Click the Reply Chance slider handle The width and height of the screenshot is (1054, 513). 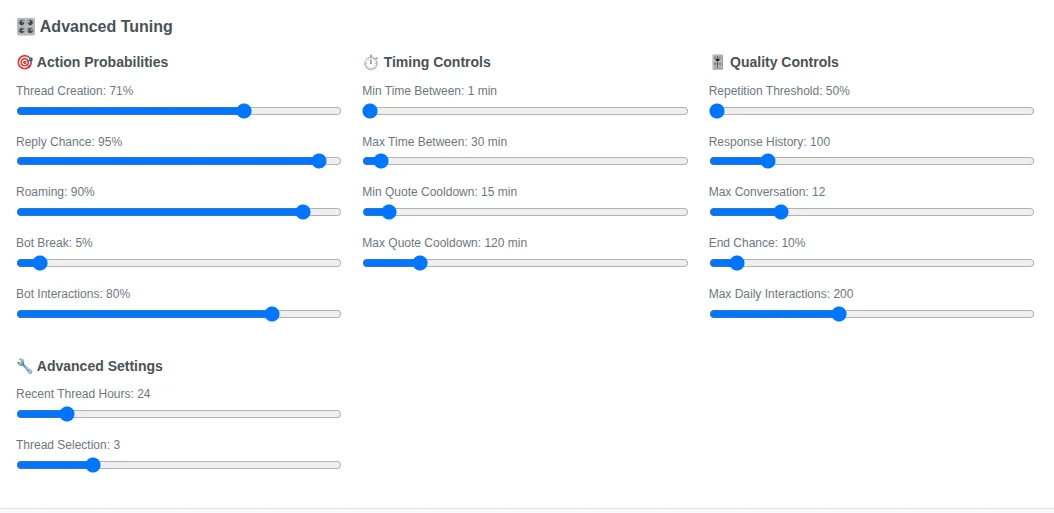point(319,161)
